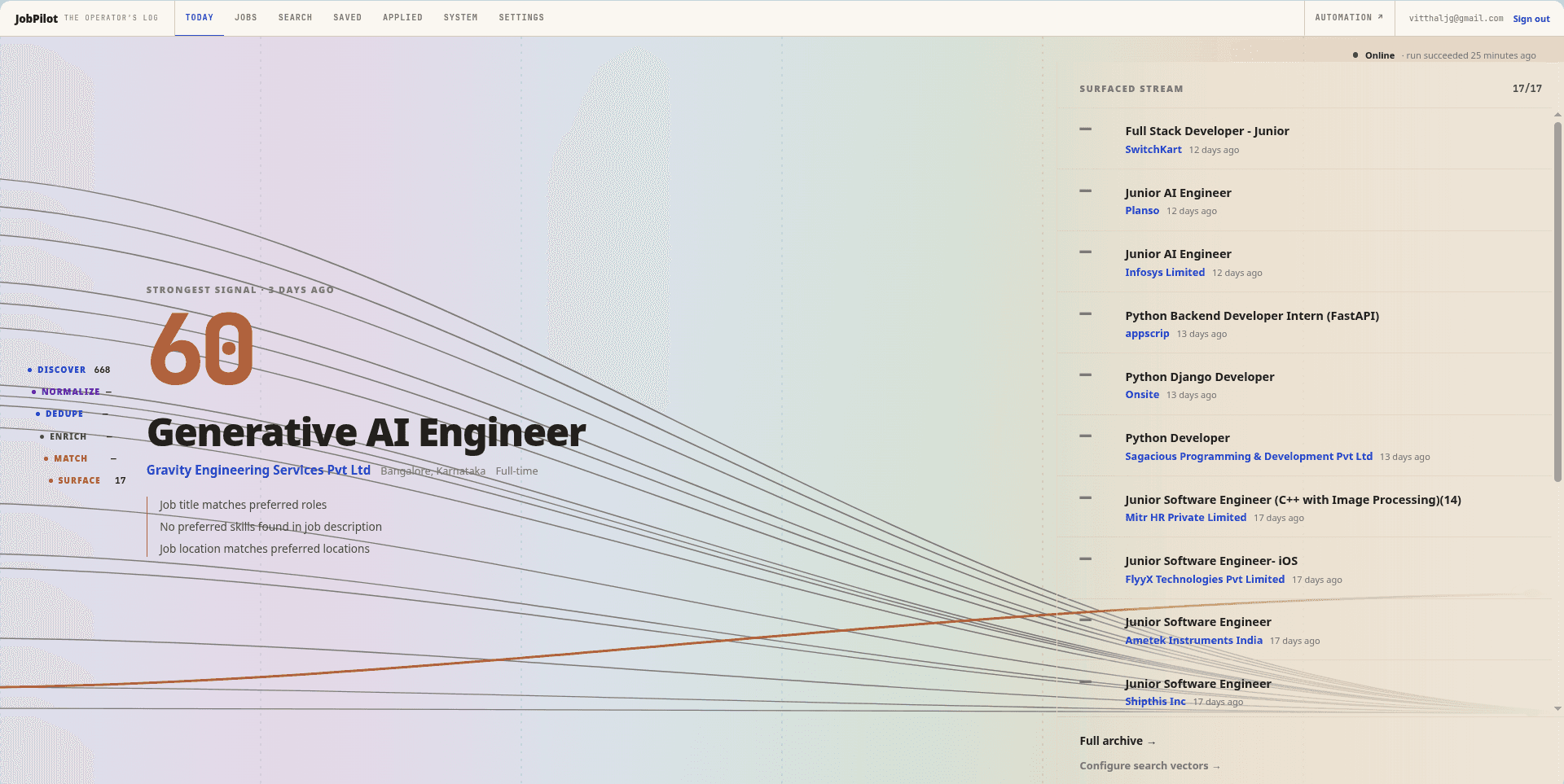This screenshot has height=784, width=1564.
Task: Open Configure search vectors link
Action: pos(1149,766)
